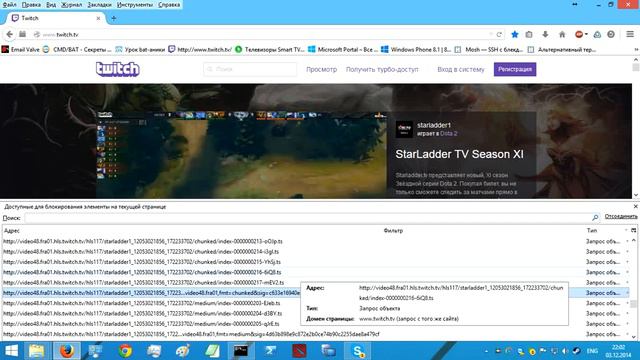Click the Steam icon in system tray
Image resolution: width=640 pixels, height=360 pixels.
click(x=576, y=351)
